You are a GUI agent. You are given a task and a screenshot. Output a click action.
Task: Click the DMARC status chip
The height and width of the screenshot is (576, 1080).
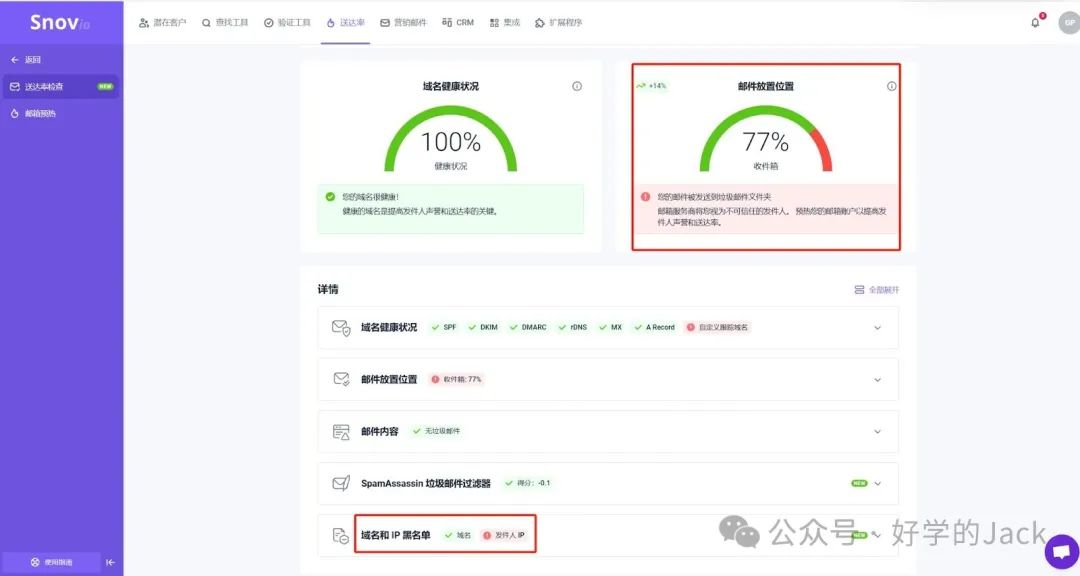[x=528, y=327]
